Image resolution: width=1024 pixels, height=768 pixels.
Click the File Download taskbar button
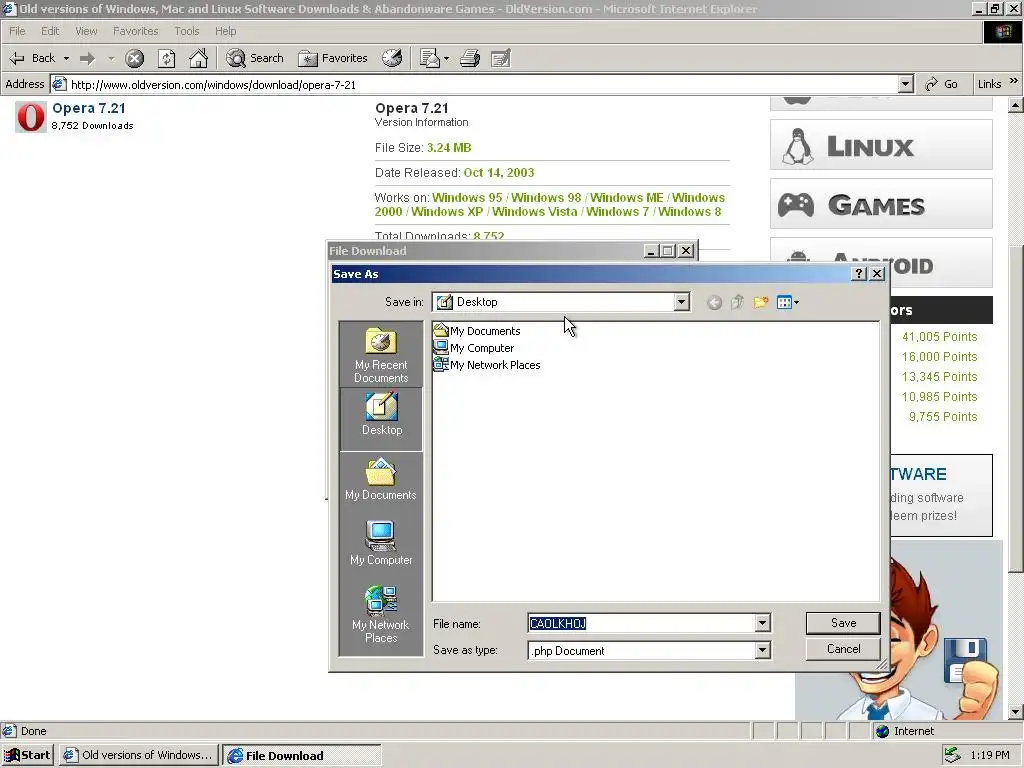[x=302, y=756]
